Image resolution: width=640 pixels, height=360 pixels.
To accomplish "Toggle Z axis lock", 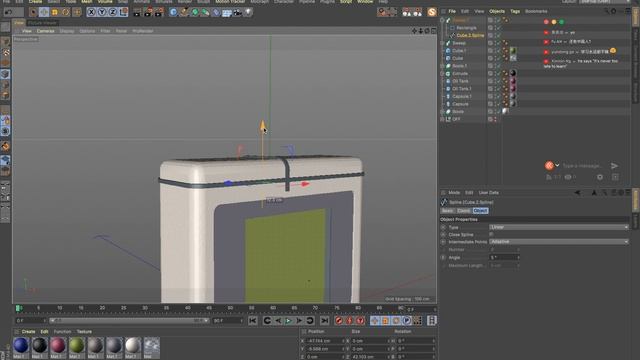I will pos(113,12).
